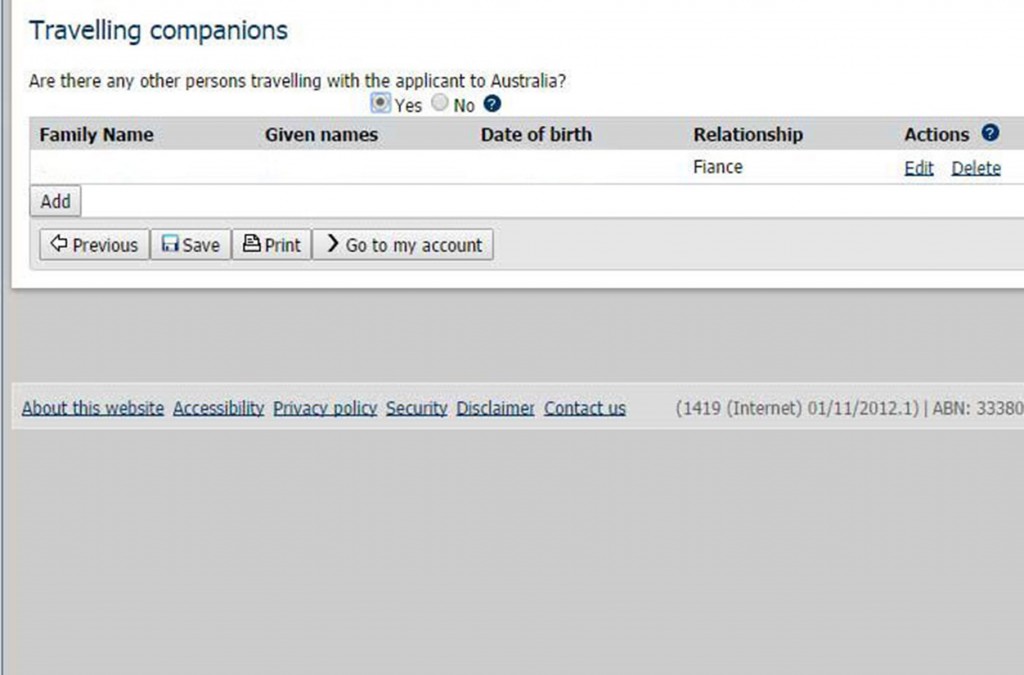Viewport: 1024px width, 675px height.
Task: Open the Privacy policy link
Action: (325, 408)
